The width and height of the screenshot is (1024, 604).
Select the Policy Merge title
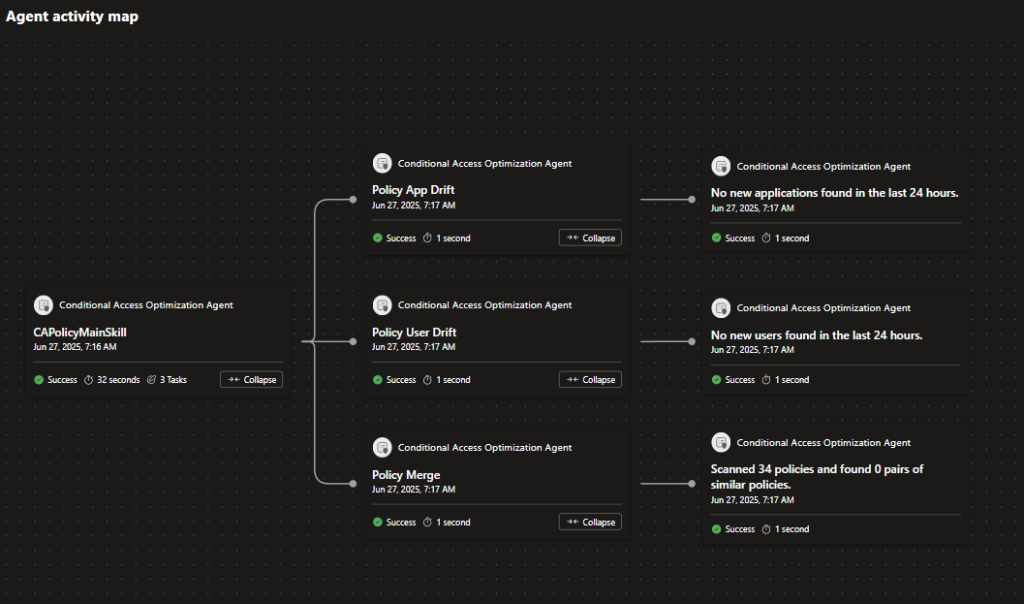point(406,475)
